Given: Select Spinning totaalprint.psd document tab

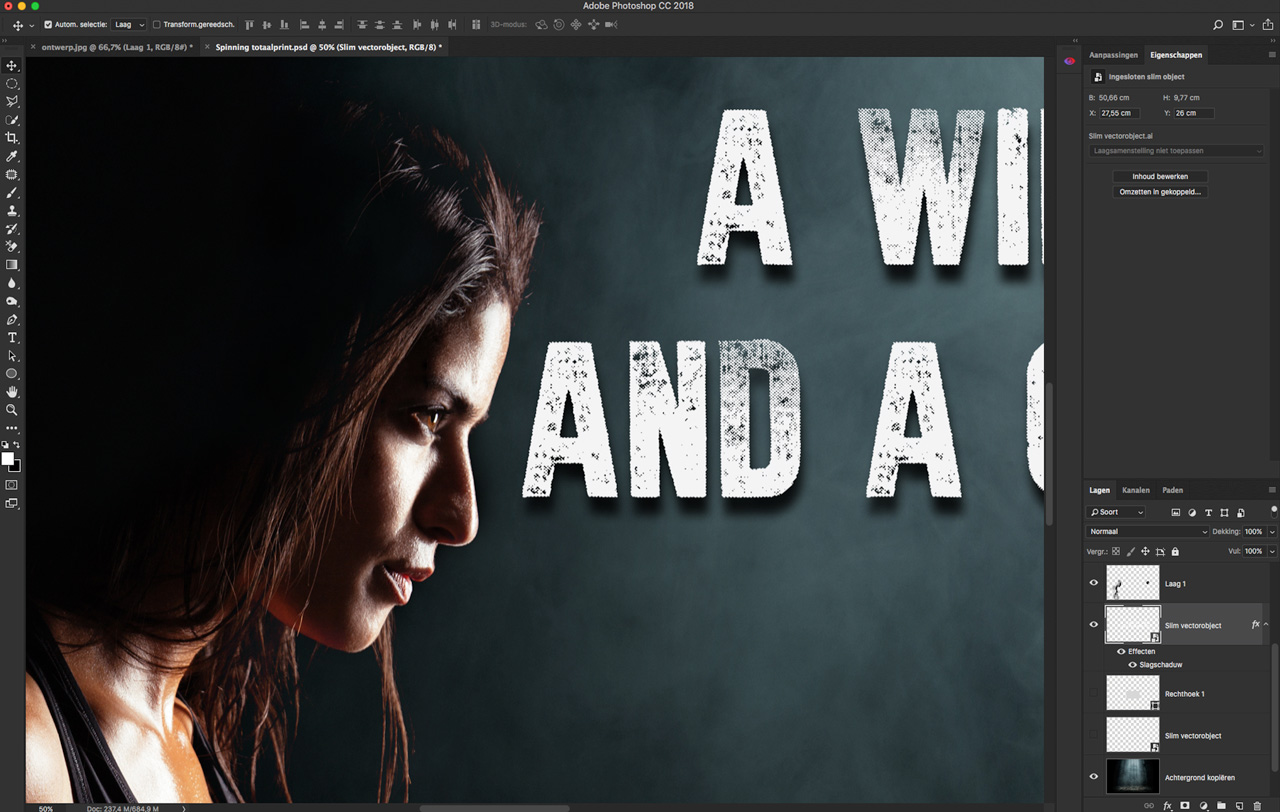Looking at the screenshot, I should [x=328, y=47].
